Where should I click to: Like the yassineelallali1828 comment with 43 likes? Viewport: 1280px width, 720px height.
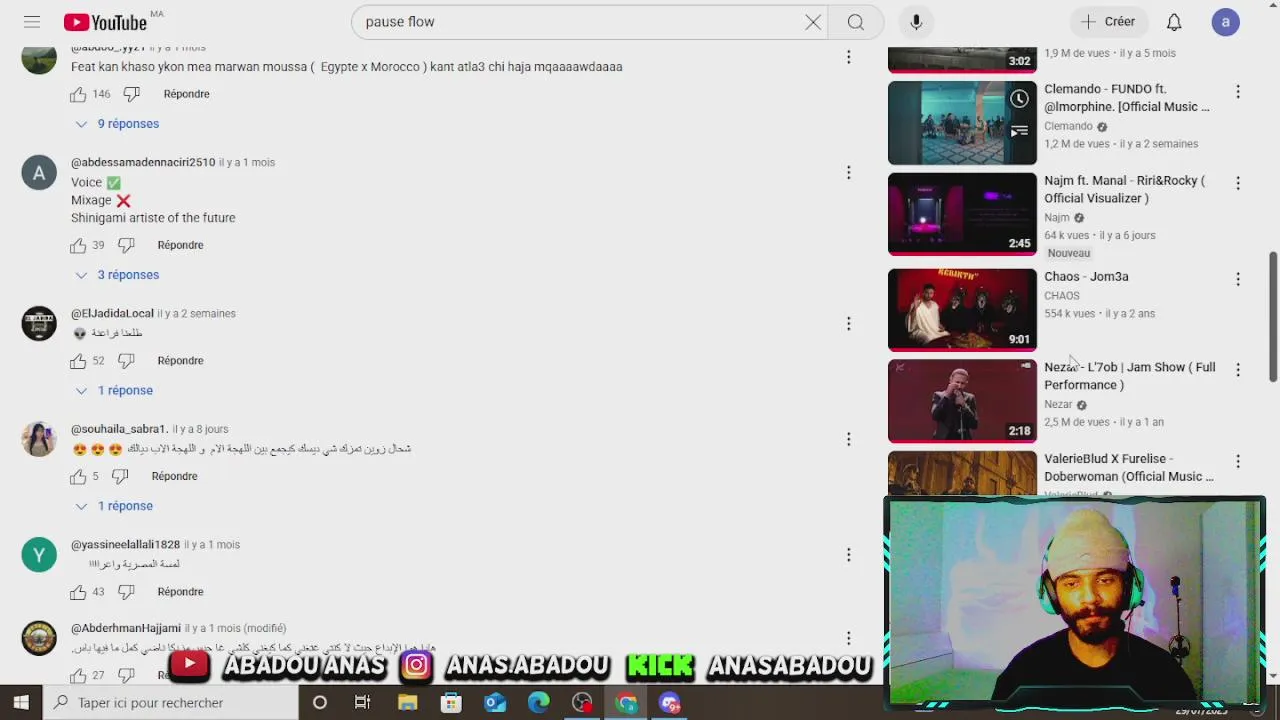click(78, 592)
